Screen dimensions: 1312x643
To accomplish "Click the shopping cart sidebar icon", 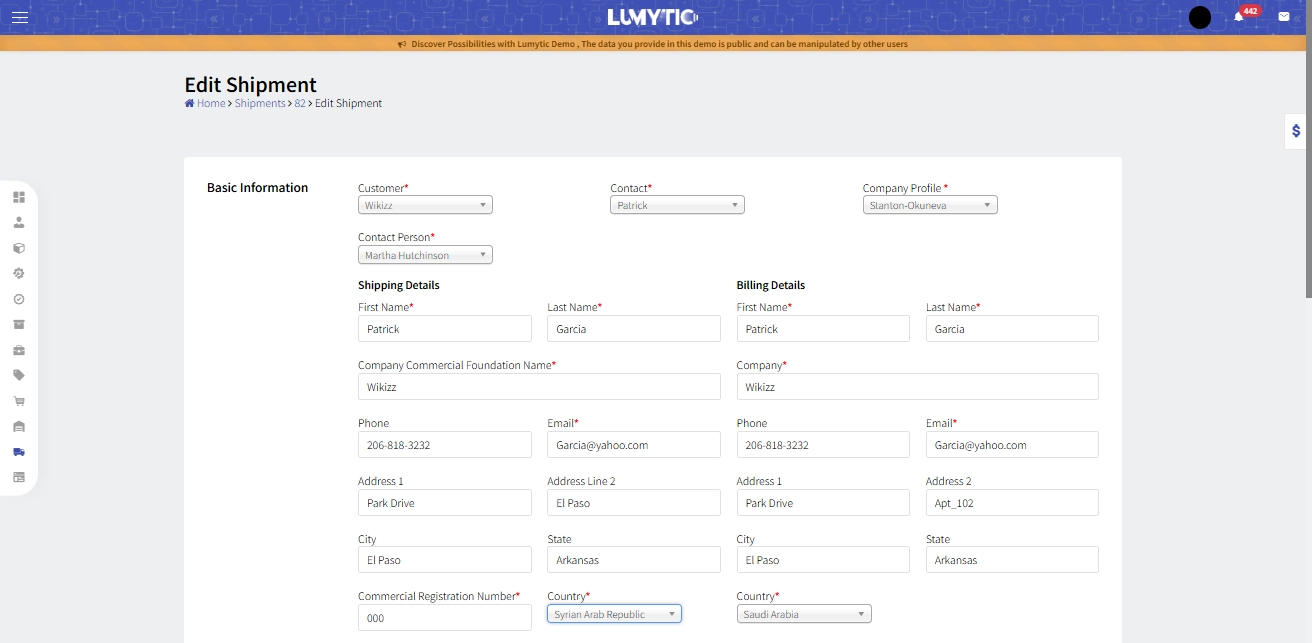I will (19, 401).
